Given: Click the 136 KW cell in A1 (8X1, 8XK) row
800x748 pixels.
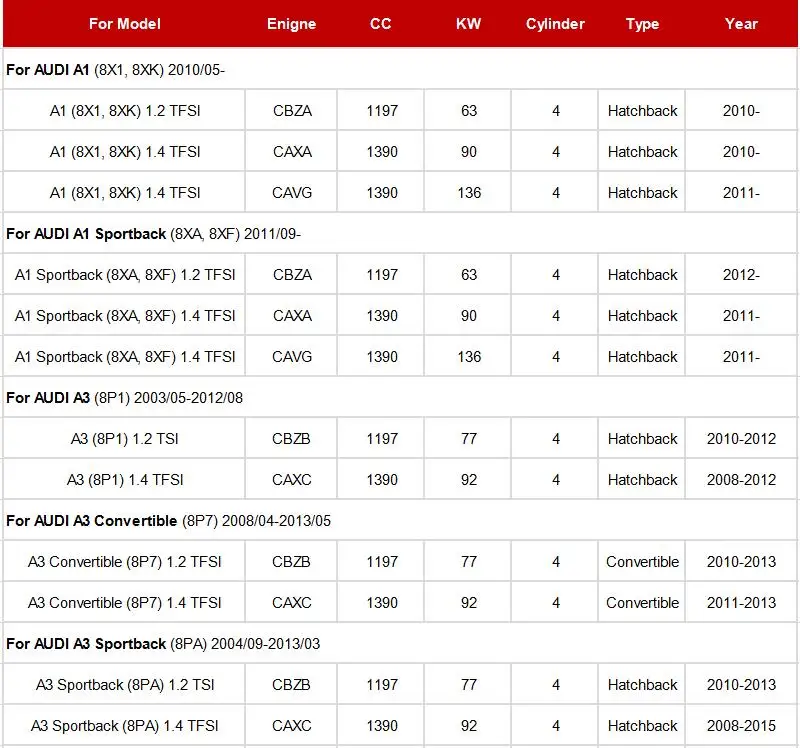Looking at the screenshot, I should coord(468,193).
